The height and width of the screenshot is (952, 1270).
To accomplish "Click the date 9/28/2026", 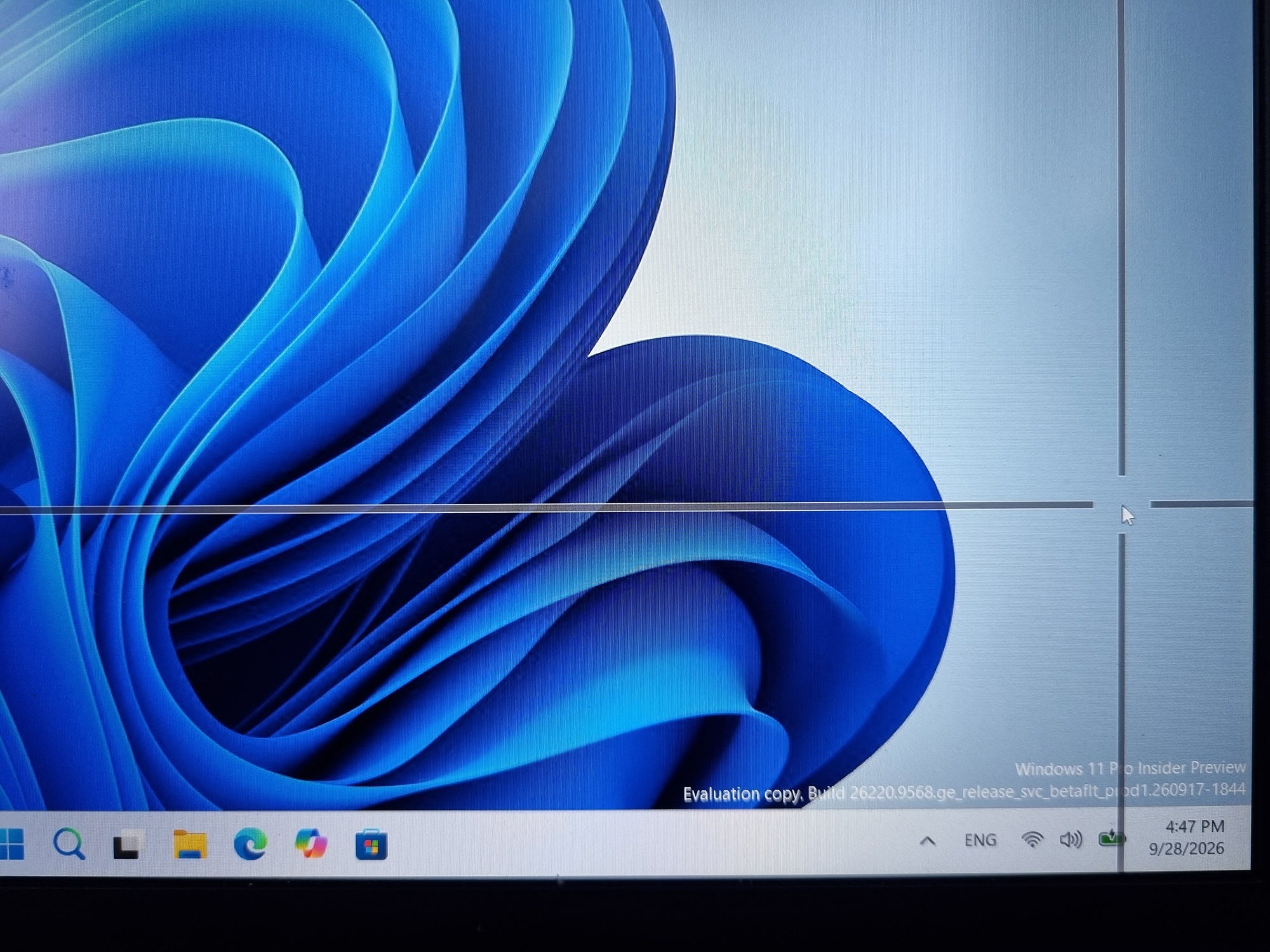I will [1186, 849].
